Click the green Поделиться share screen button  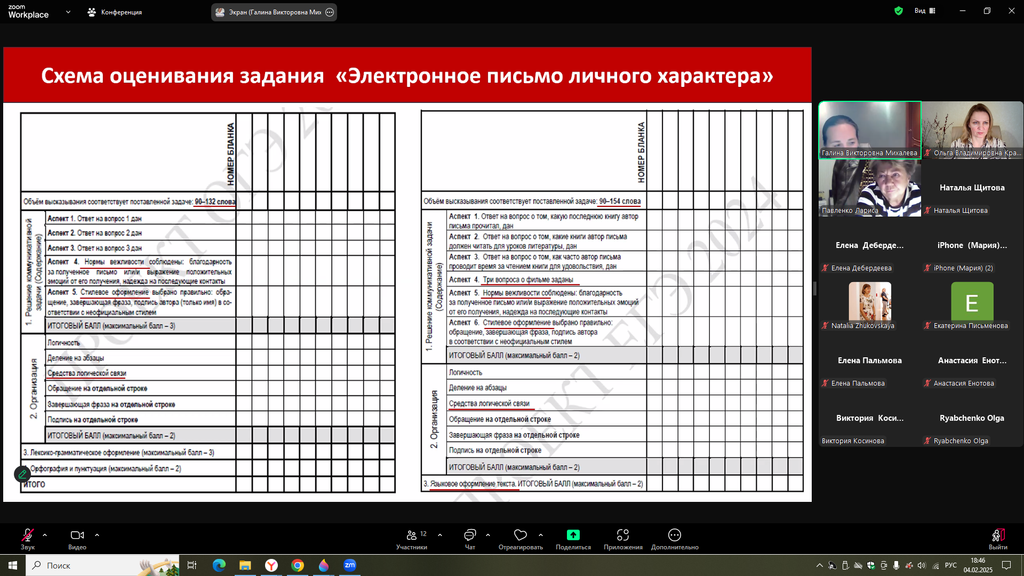click(x=573, y=539)
